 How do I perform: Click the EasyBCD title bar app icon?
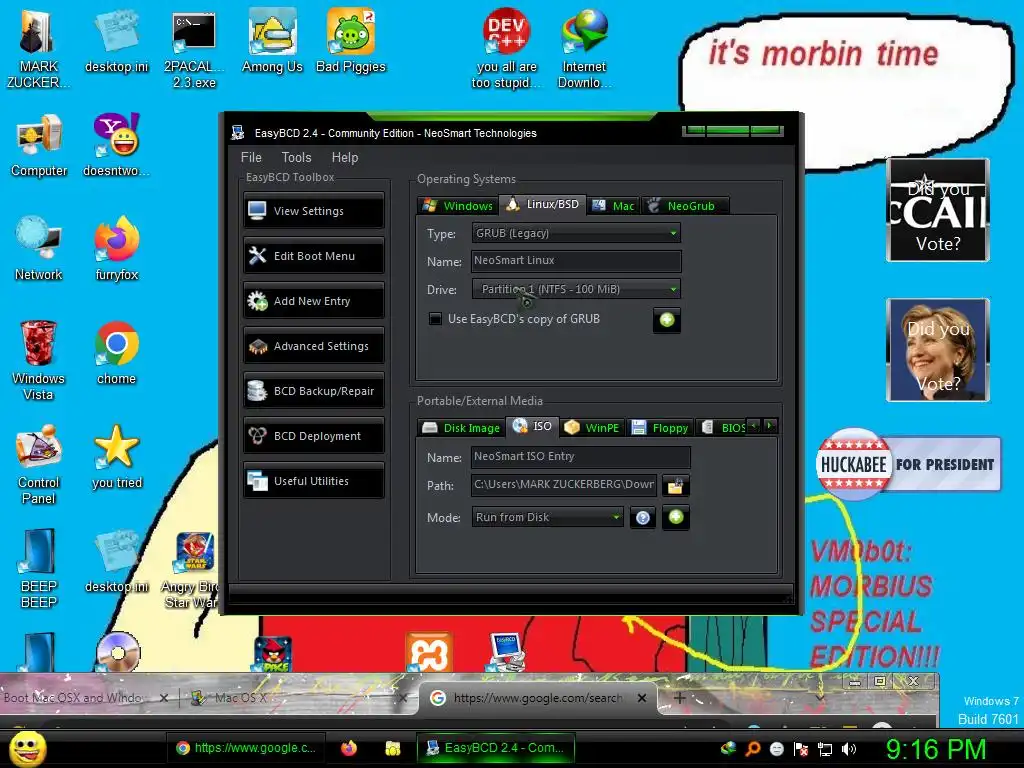coord(238,133)
